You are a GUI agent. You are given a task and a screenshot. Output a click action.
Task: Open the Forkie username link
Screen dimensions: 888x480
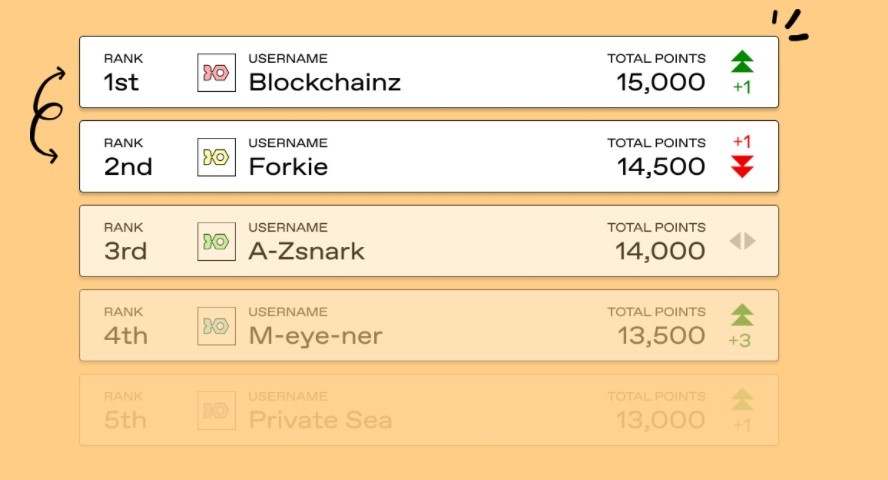(288, 167)
